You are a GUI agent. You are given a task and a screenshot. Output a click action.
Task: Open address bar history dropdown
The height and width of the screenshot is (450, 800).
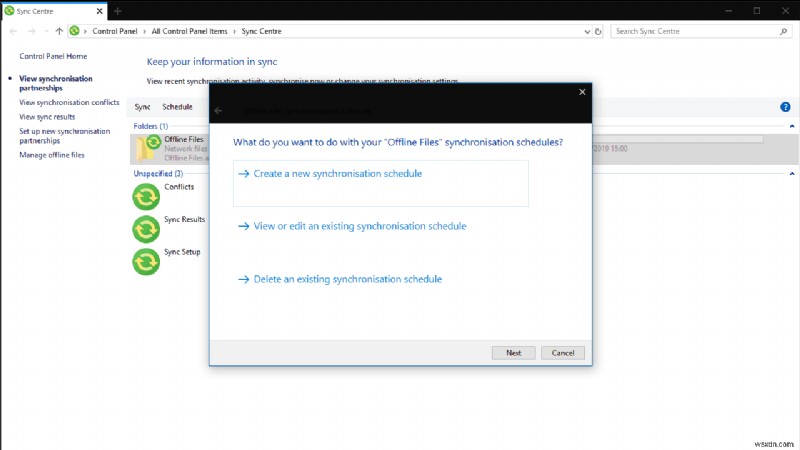pos(587,32)
